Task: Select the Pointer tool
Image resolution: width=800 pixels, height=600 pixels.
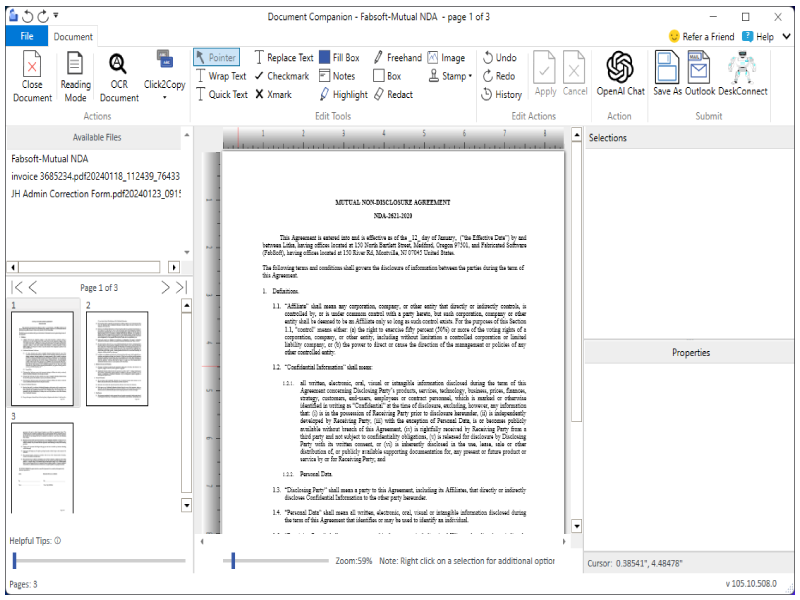Action: [x=216, y=57]
